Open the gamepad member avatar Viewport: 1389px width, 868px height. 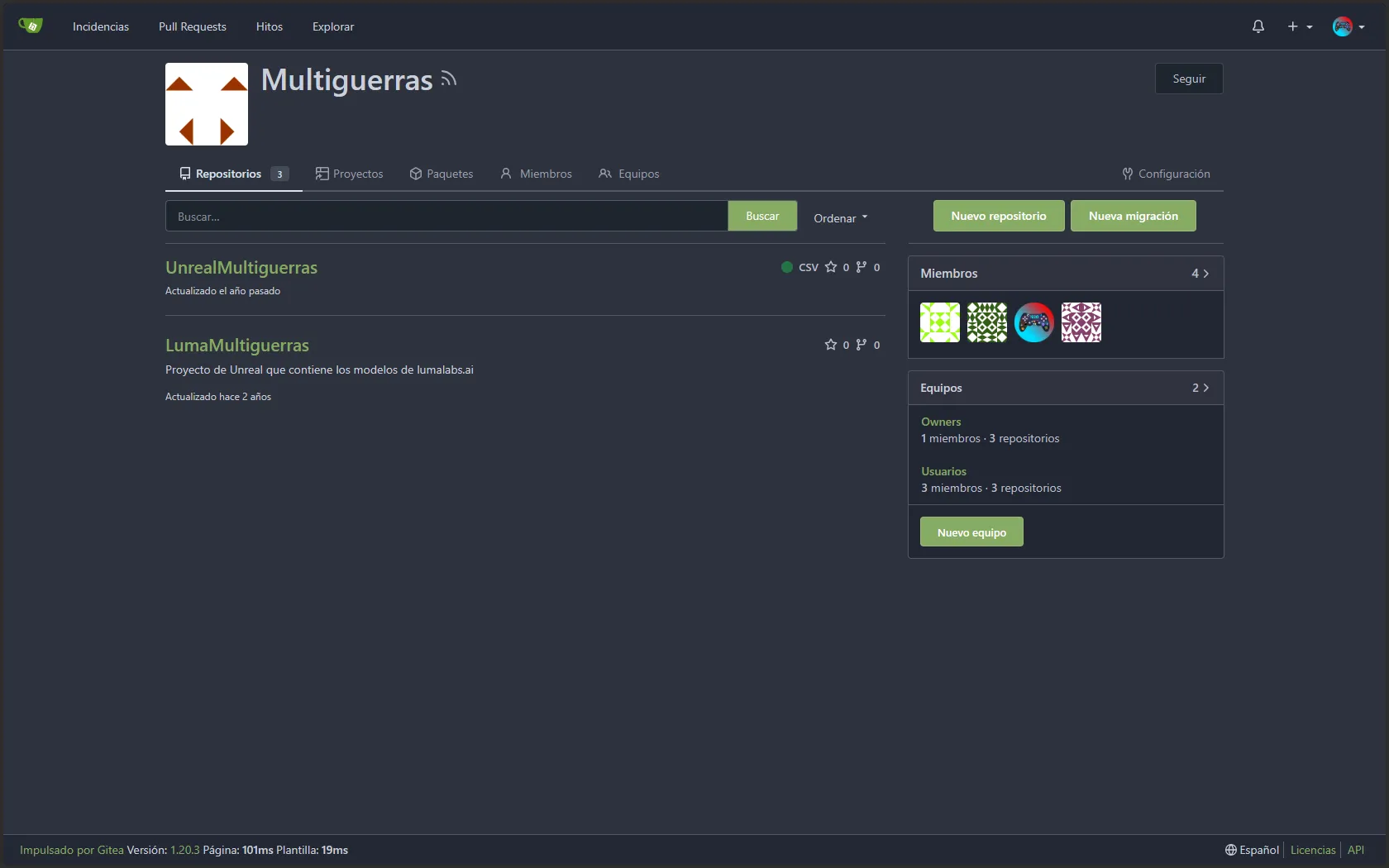(1034, 322)
